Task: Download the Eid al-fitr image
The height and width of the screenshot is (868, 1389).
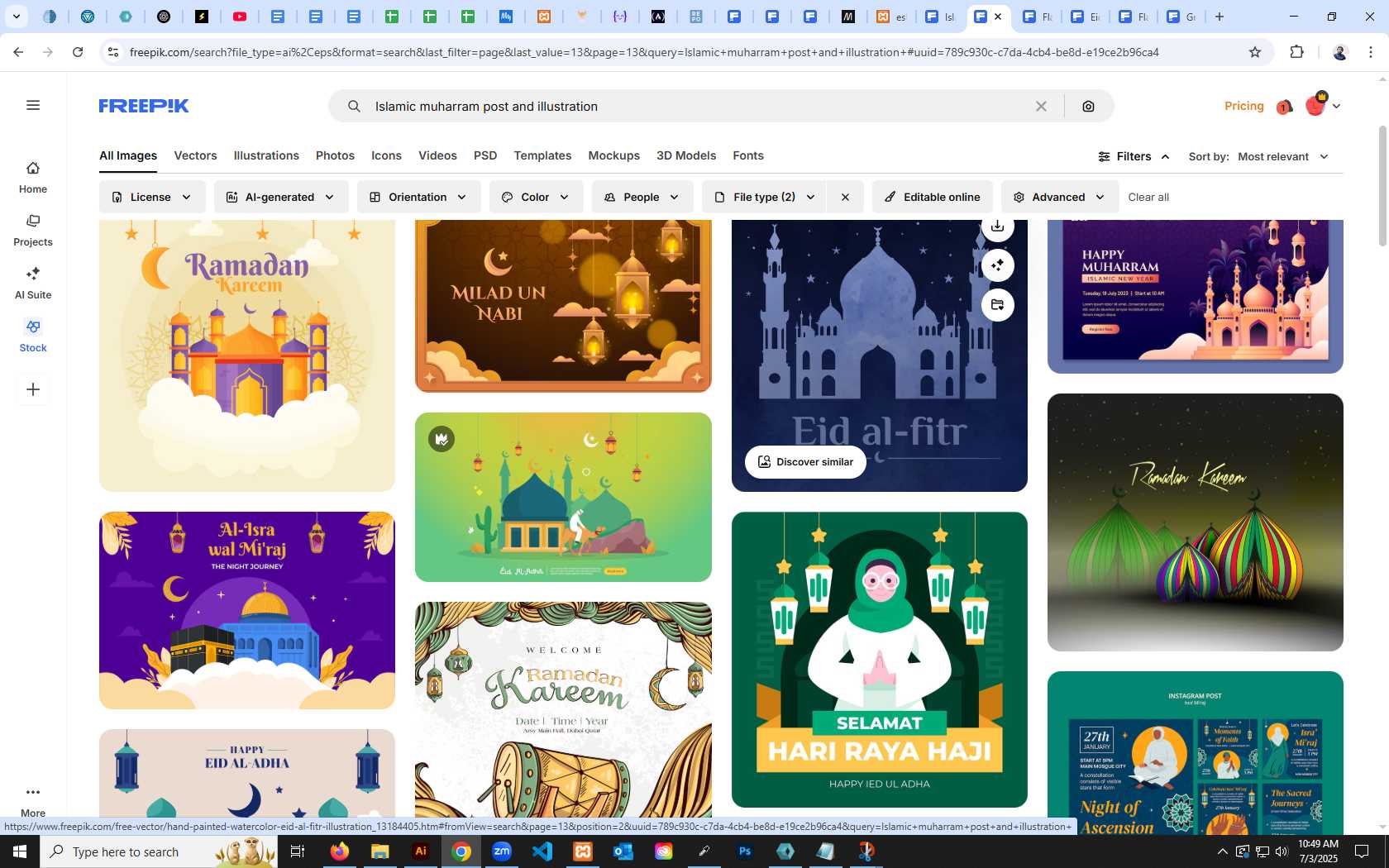Action: point(998,227)
